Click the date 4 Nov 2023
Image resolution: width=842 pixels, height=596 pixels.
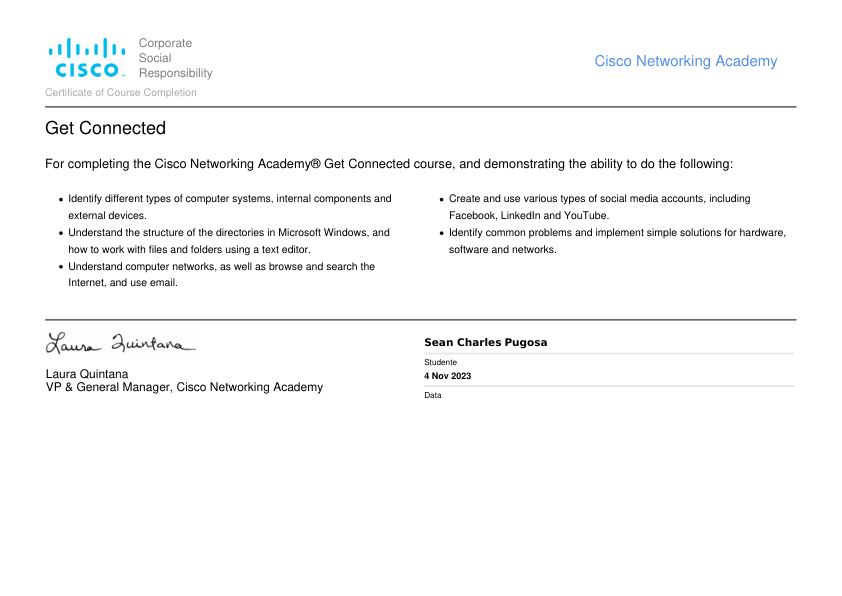447,376
